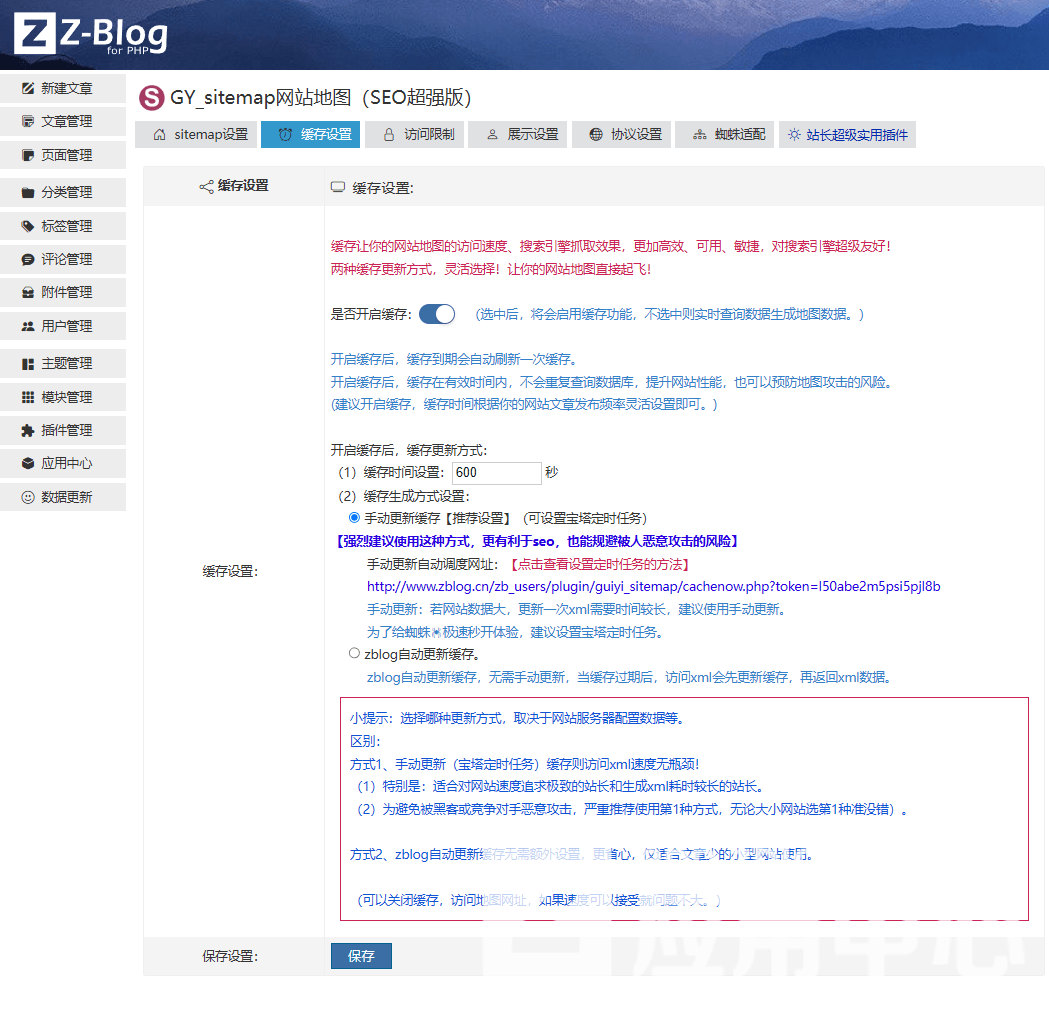Click the app center cube icon

coord(28,463)
